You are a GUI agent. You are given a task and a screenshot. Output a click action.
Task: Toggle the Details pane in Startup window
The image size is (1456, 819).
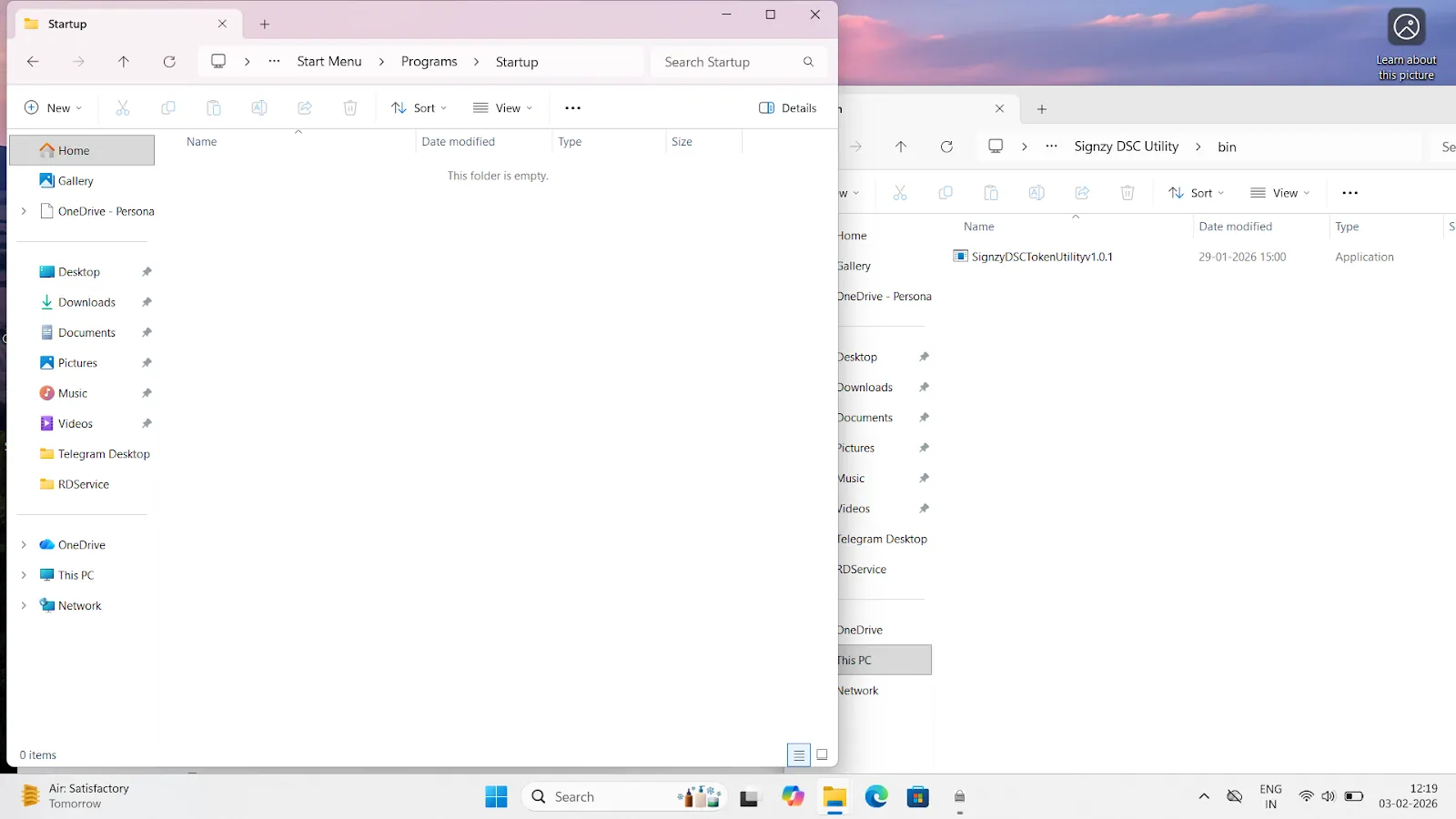click(x=788, y=108)
